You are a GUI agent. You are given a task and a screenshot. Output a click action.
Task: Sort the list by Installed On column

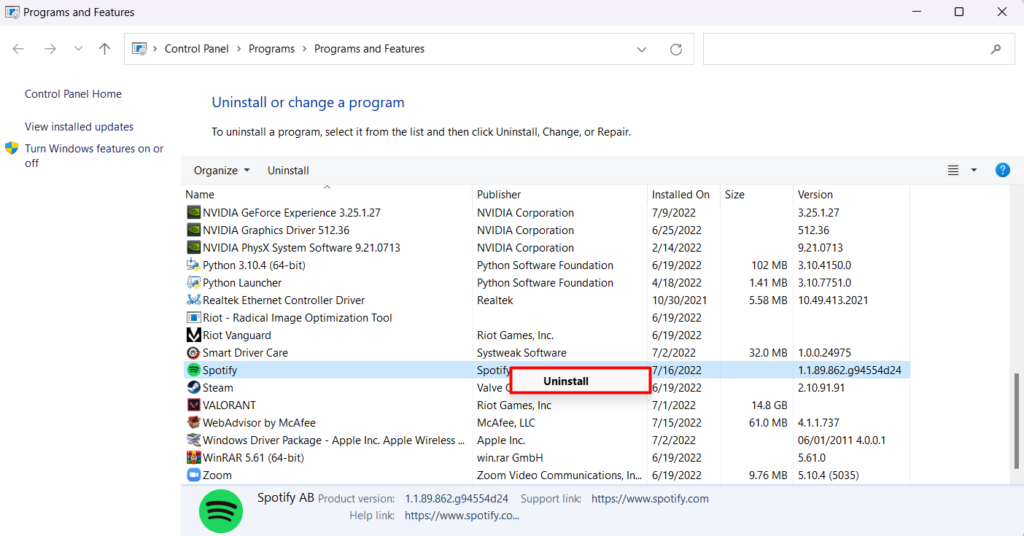(680, 194)
